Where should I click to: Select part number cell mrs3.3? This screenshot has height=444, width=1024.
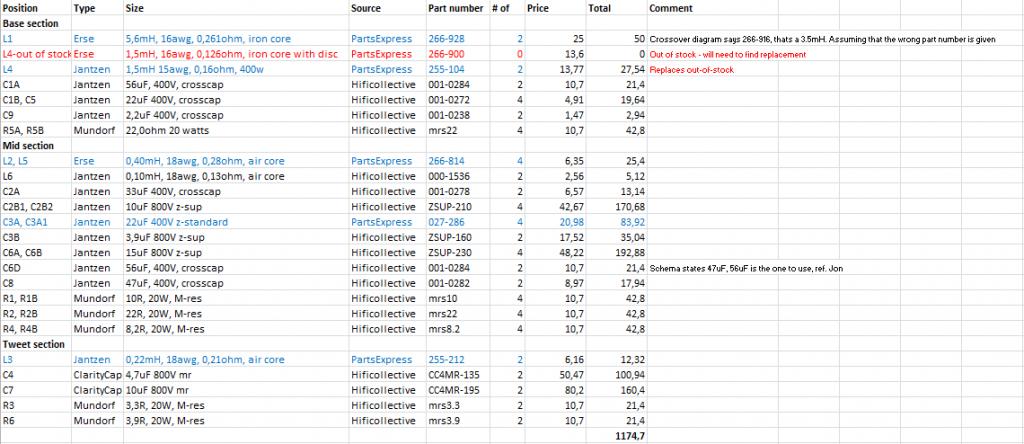(456, 405)
